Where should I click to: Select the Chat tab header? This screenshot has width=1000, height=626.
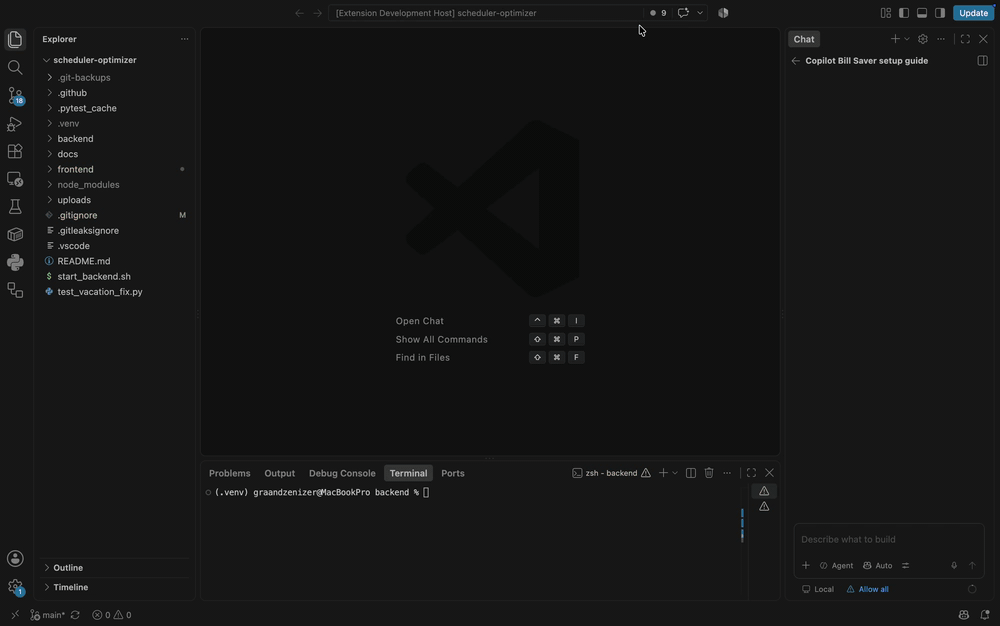pyautogui.click(x=804, y=39)
